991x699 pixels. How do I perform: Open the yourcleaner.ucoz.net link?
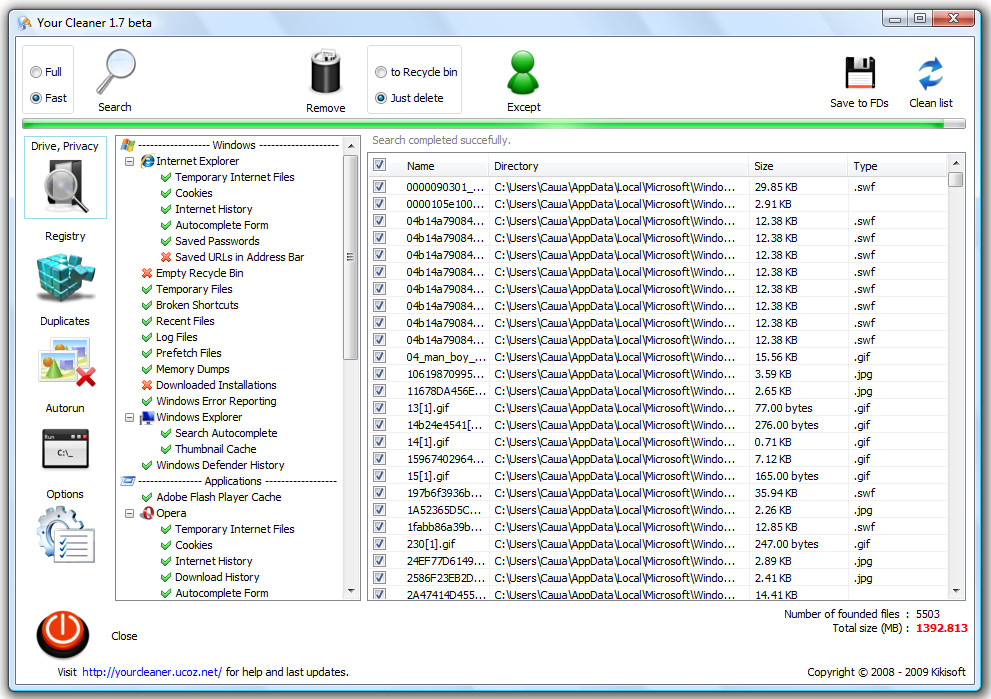pos(152,672)
